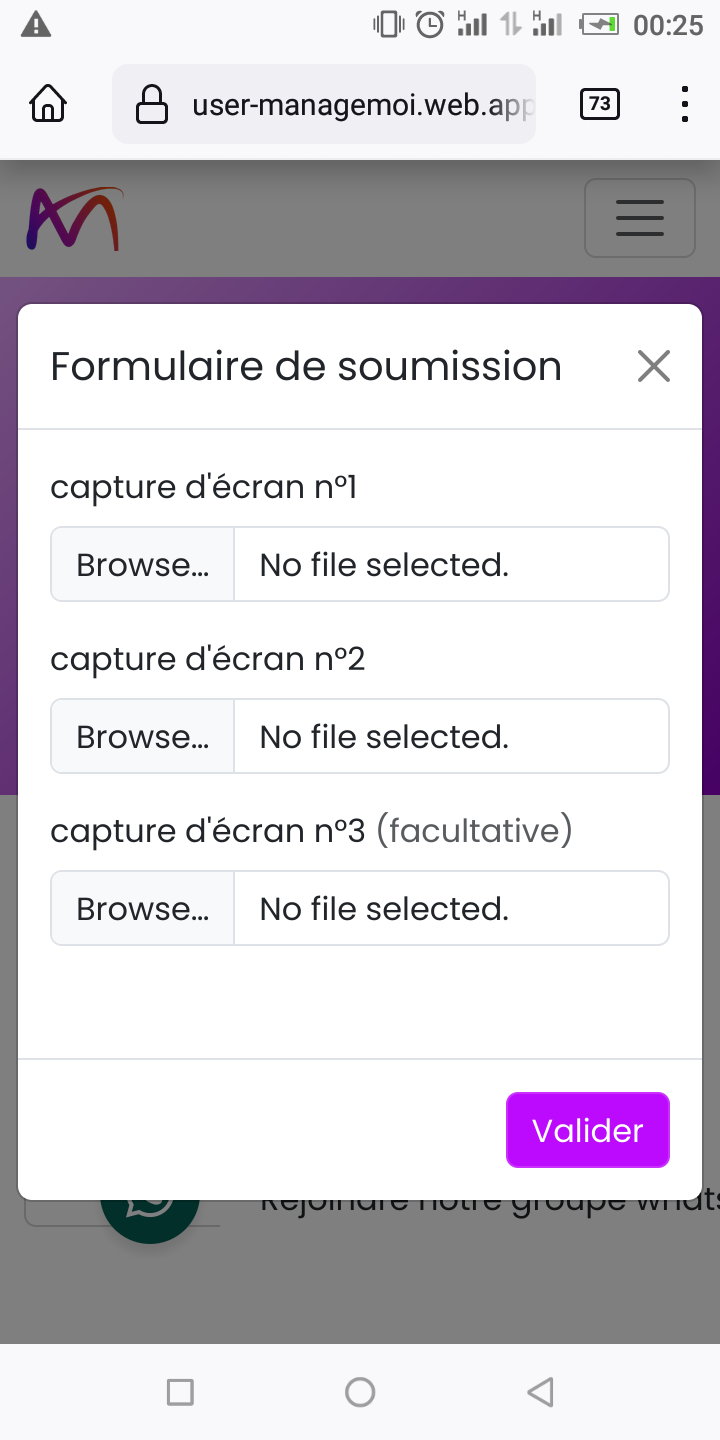Open Android recent apps square button
The width and height of the screenshot is (720, 1440).
point(180,1392)
